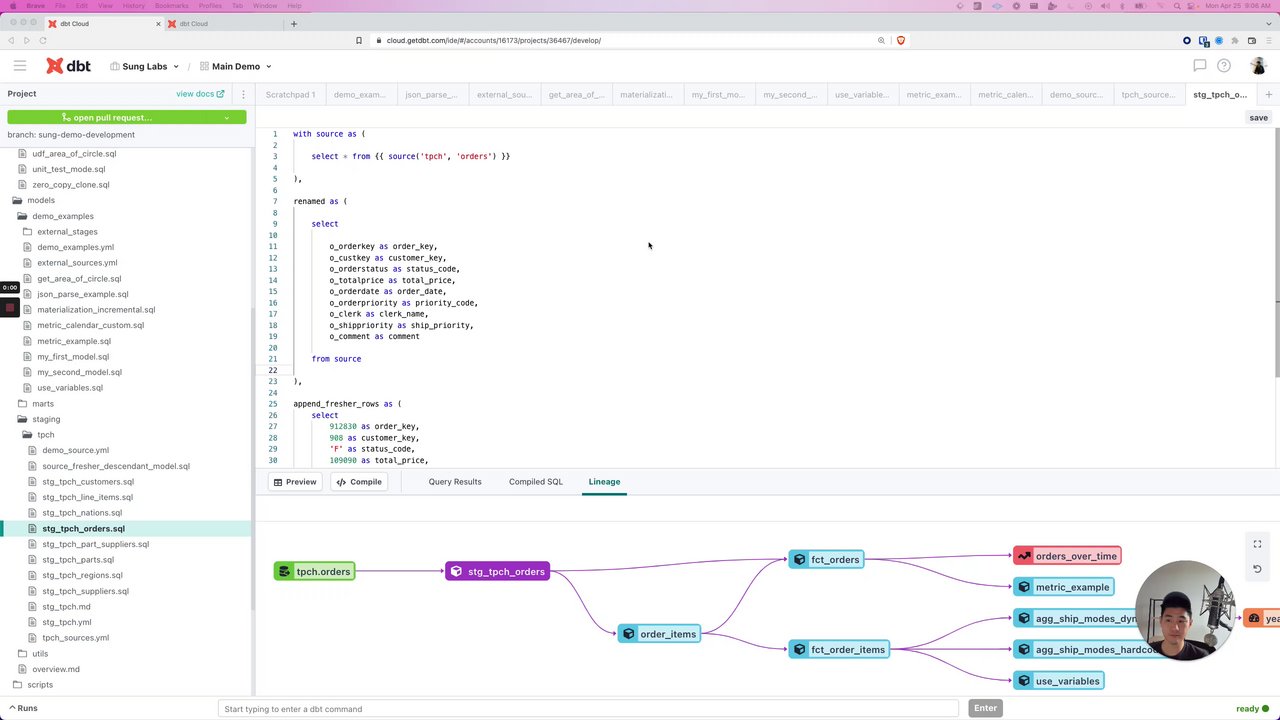Add a new editor tab with plus
The width and height of the screenshot is (1280, 720).
(1268, 95)
